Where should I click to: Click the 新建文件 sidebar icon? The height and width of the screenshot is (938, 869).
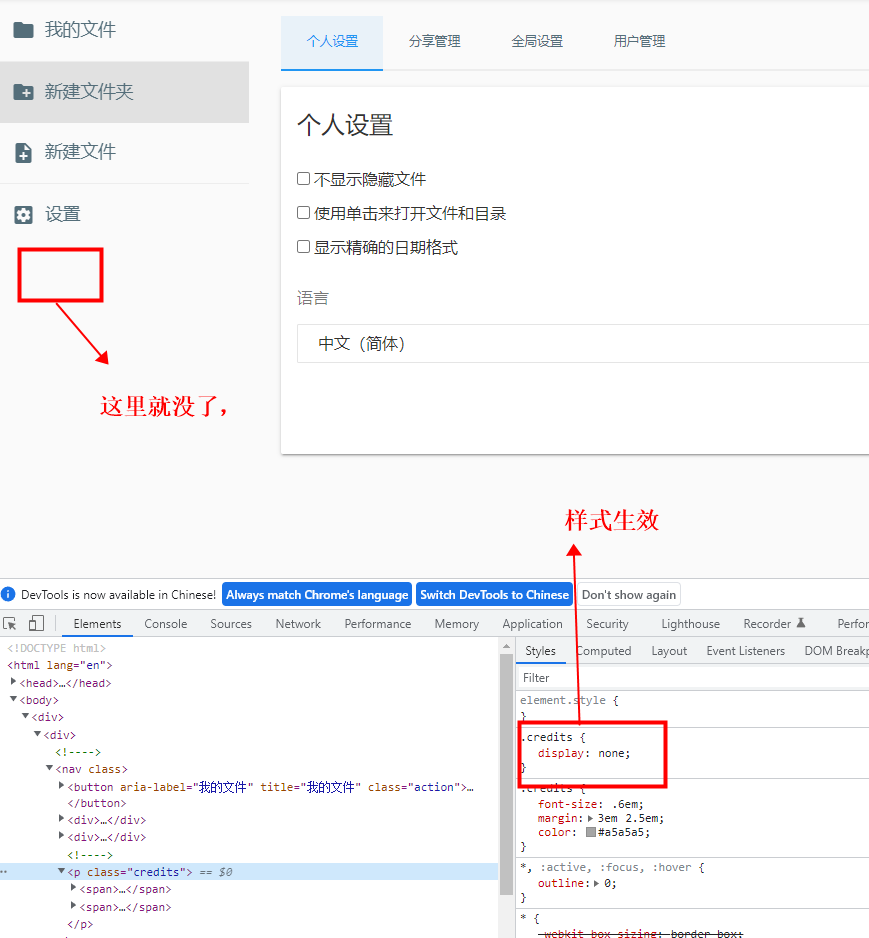click(25, 152)
